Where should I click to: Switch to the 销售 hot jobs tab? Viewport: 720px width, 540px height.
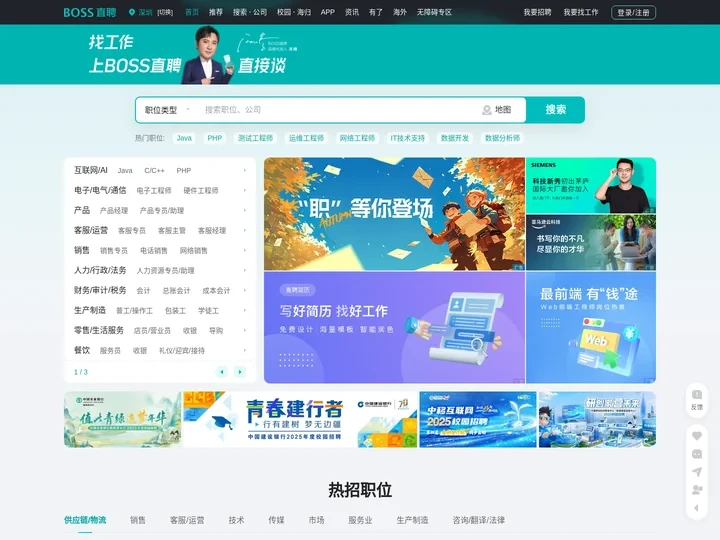138,520
